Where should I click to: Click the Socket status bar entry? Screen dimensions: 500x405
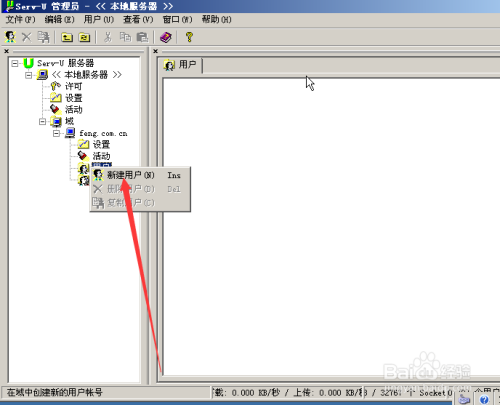click(x=432, y=393)
